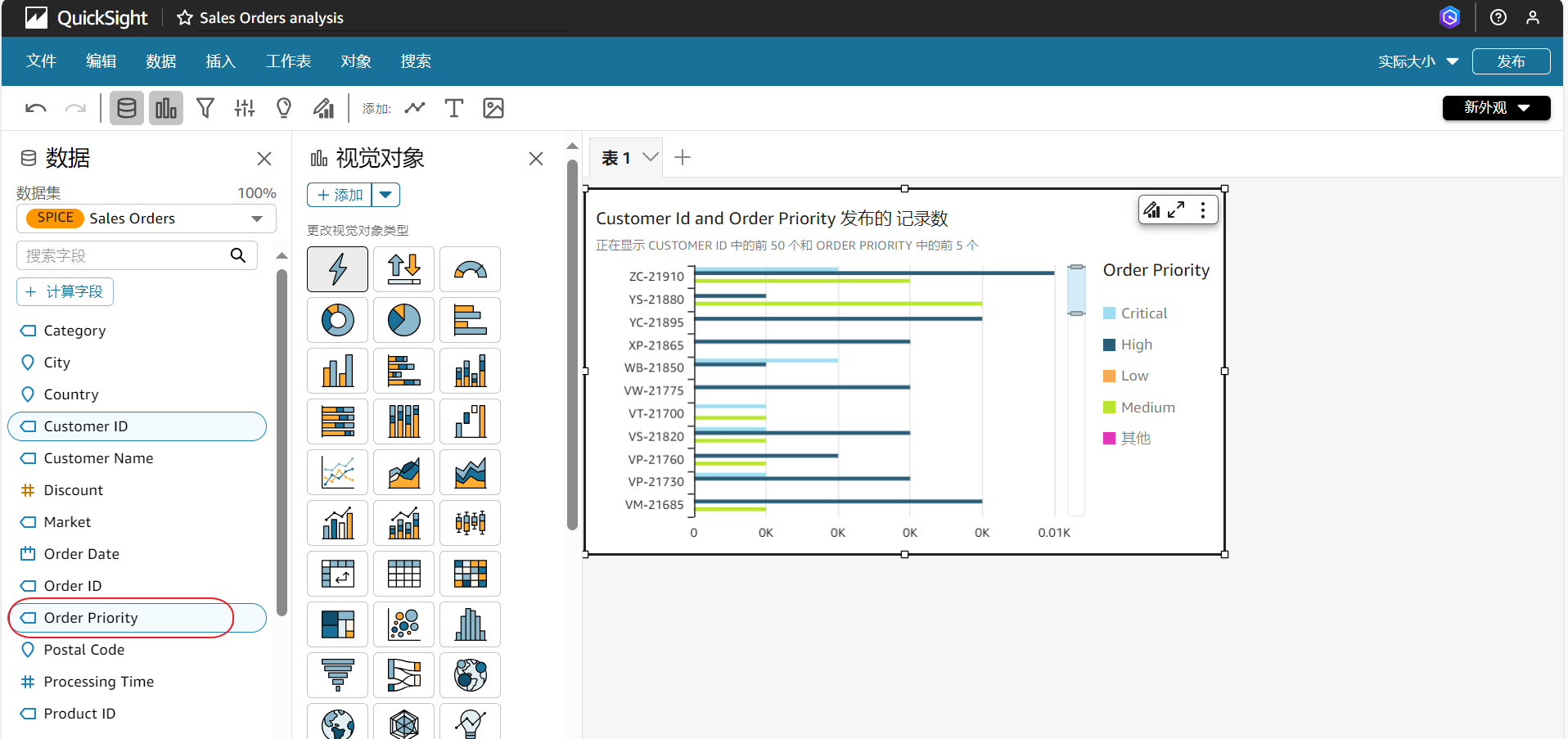
Task: Open the 新外观 dropdown
Action: (1495, 108)
